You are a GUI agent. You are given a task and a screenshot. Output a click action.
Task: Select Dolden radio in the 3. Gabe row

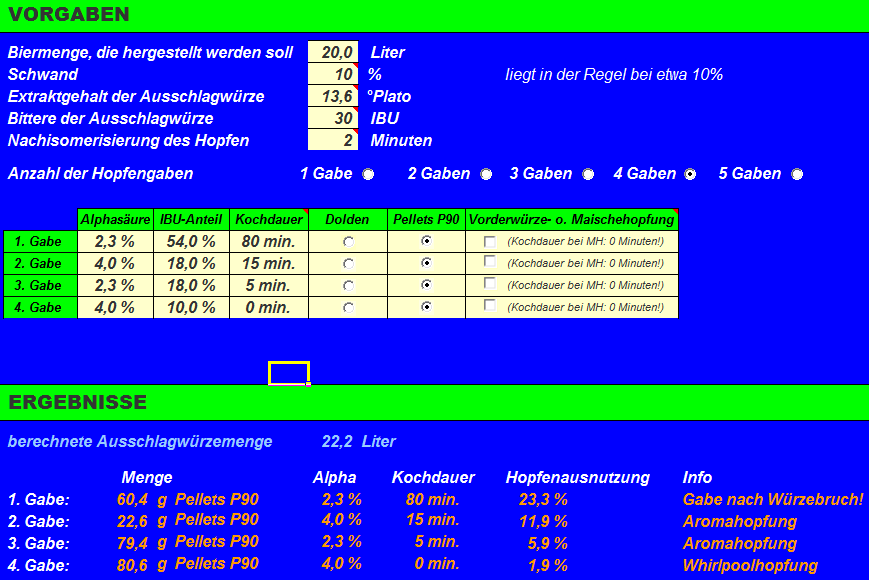348,285
